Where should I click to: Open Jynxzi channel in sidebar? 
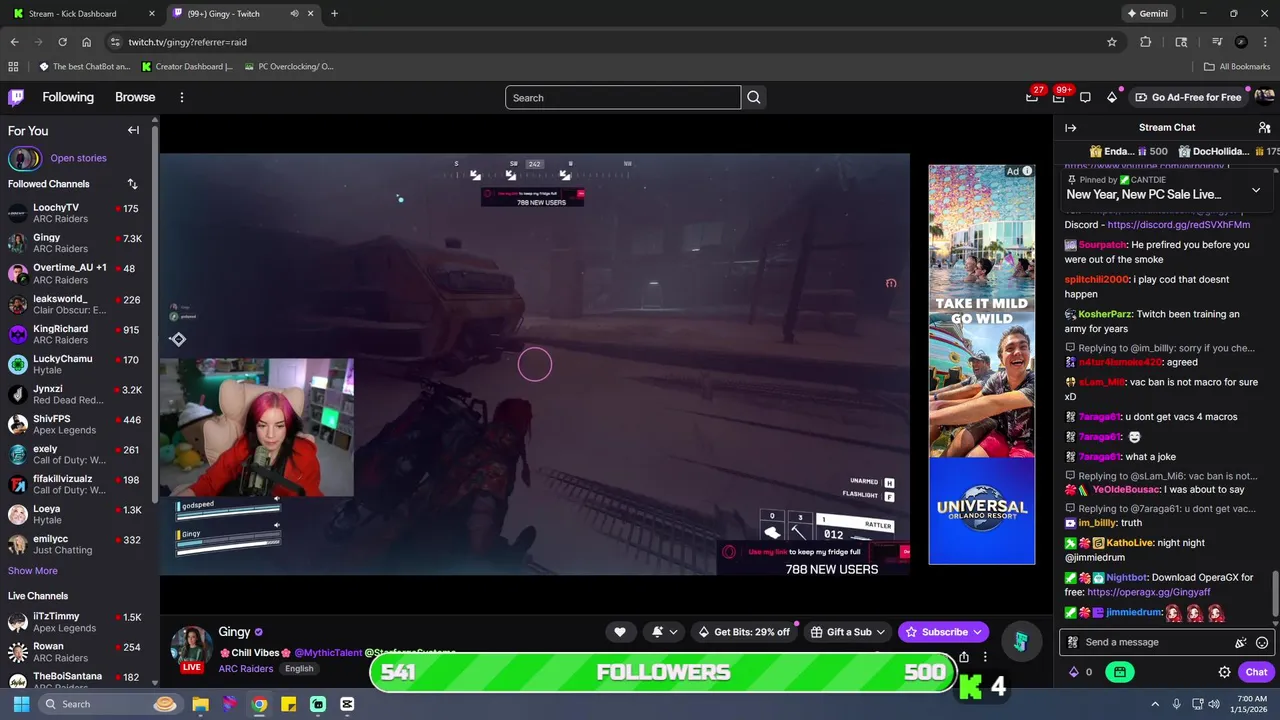(x=76, y=394)
